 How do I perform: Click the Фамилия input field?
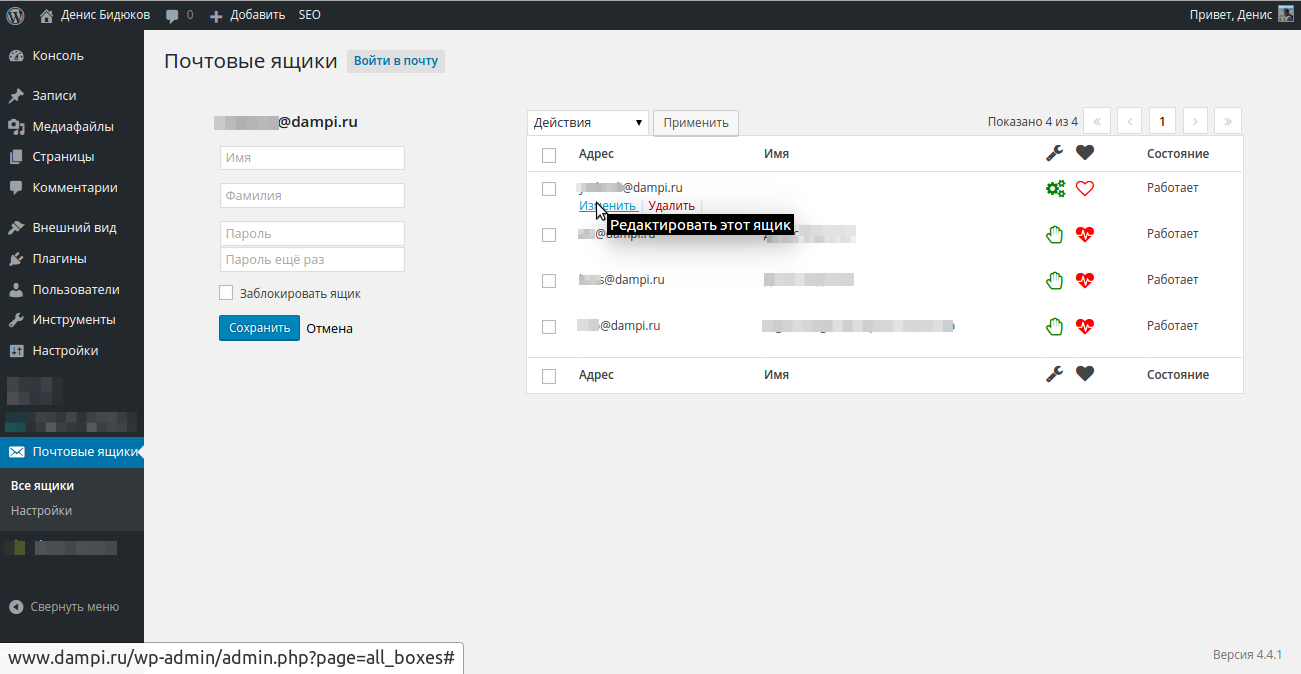tap(312, 196)
